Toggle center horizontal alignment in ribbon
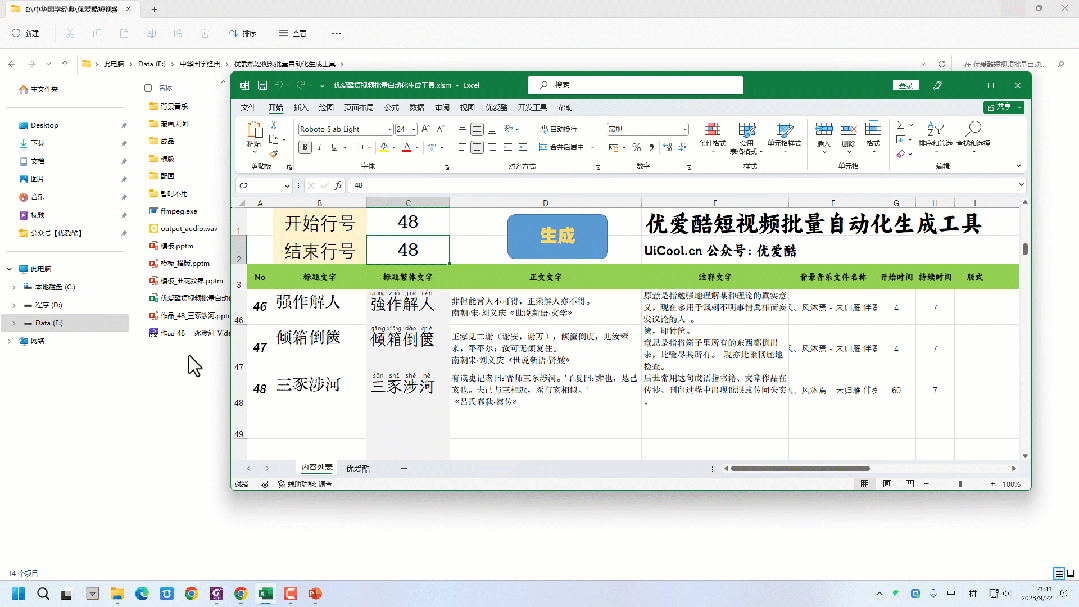 (477, 147)
